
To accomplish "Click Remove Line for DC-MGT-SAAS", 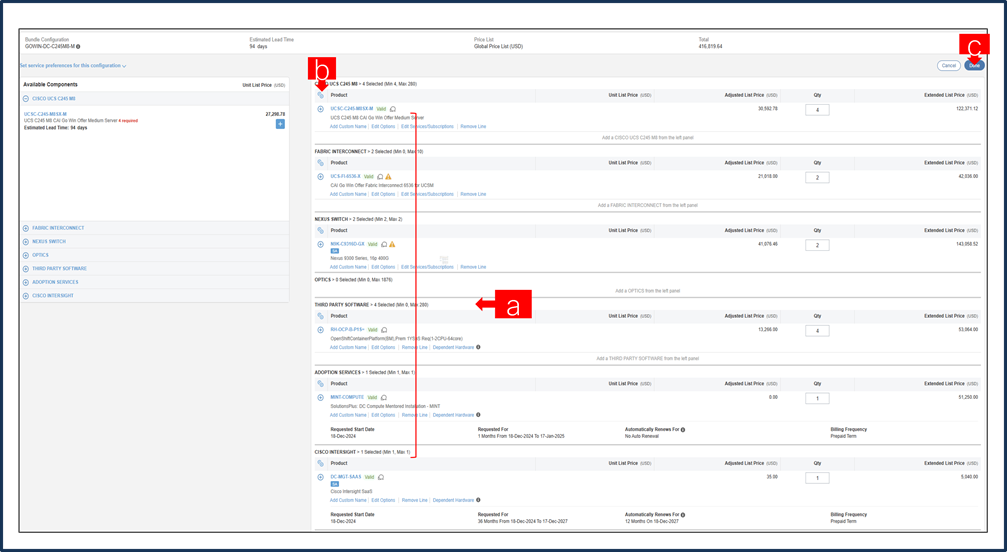I will tap(414, 500).
